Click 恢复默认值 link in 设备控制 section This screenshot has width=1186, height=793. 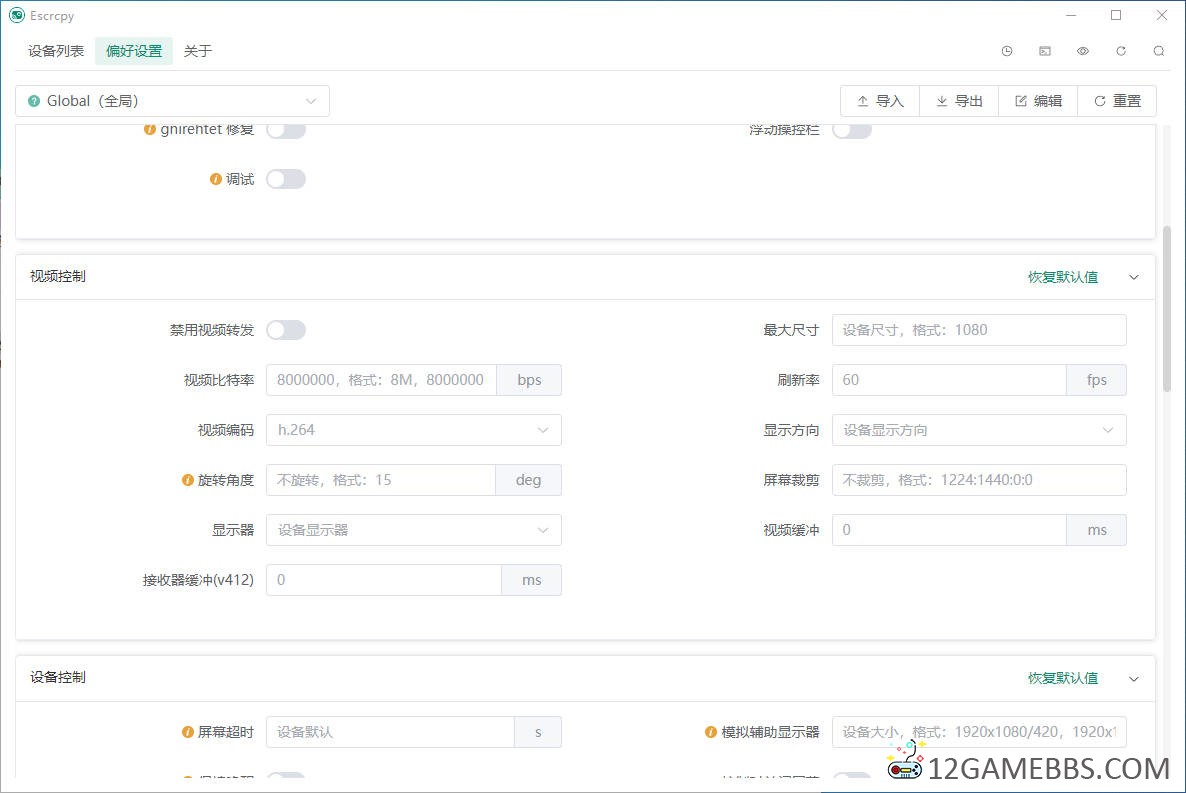click(1063, 679)
